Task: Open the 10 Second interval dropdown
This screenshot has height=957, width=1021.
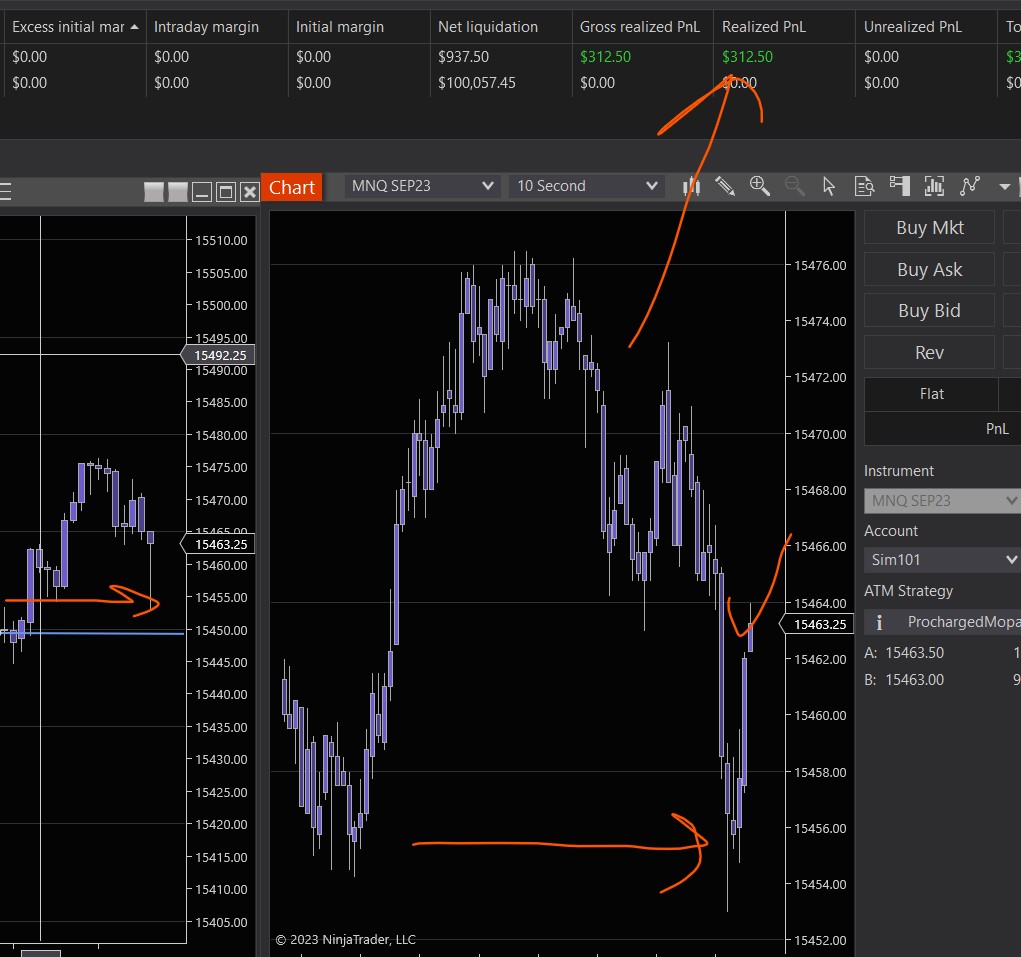Action: (587, 186)
